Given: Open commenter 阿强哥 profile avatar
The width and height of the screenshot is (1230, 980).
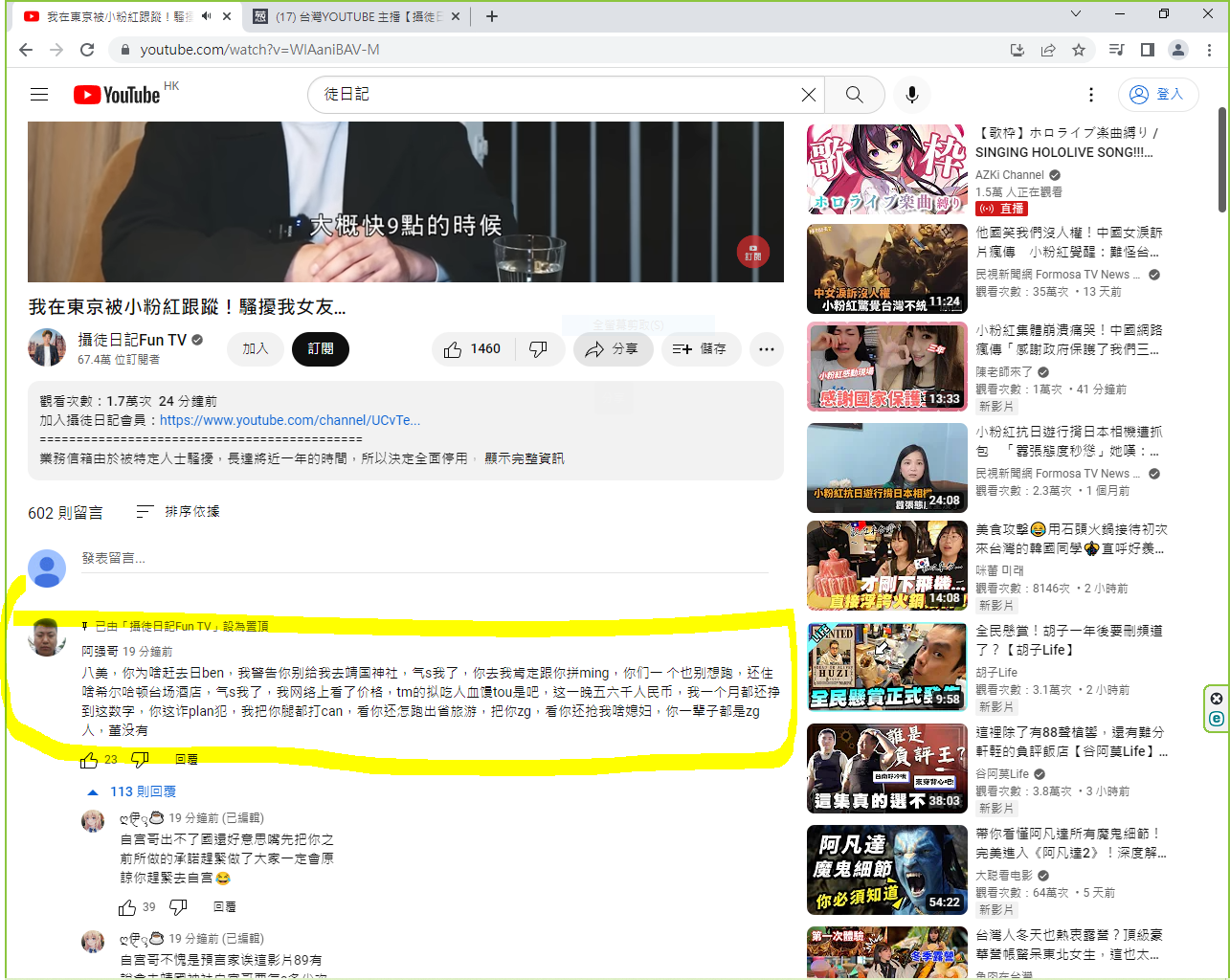Looking at the screenshot, I should click(47, 637).
